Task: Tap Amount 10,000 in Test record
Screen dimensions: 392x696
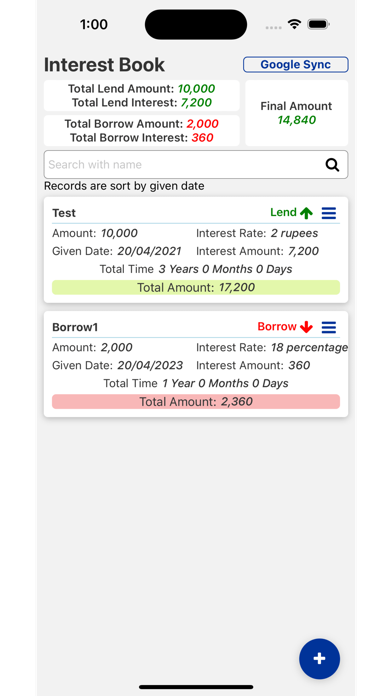Action: tap(95, 233)
